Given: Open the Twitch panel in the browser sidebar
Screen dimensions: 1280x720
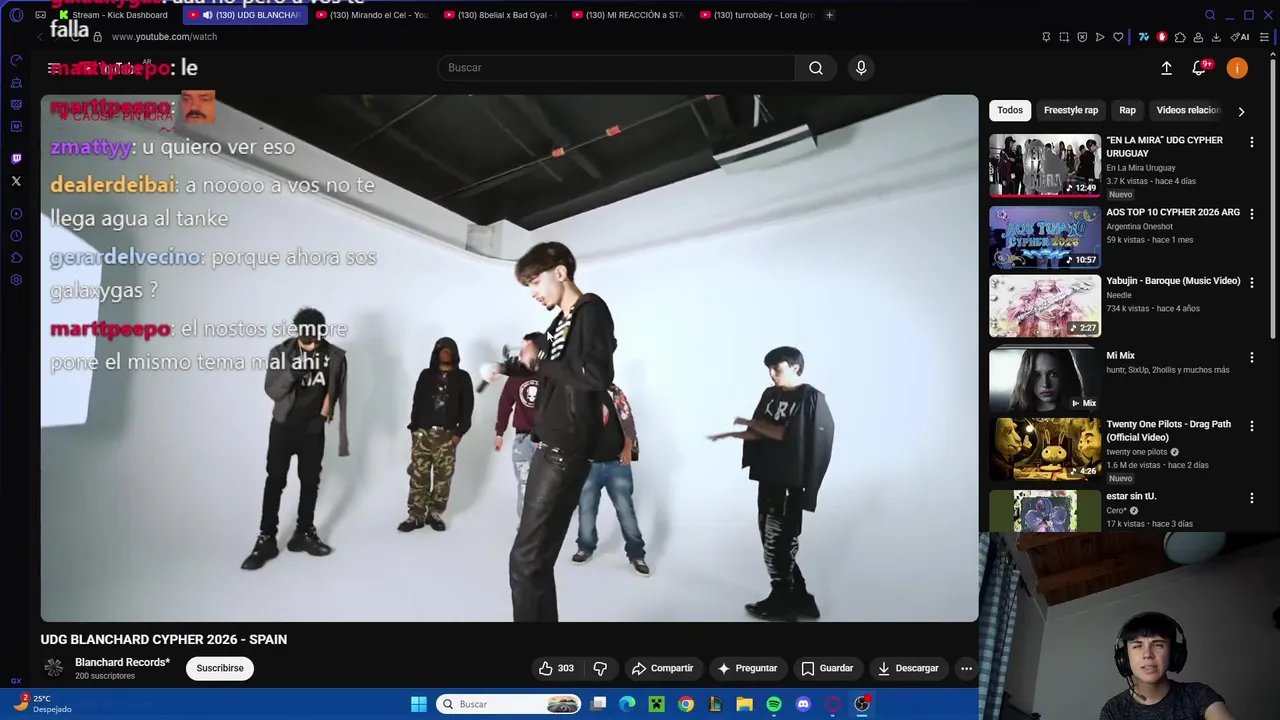Looking at the screenshot, I should tap(16, 159).
